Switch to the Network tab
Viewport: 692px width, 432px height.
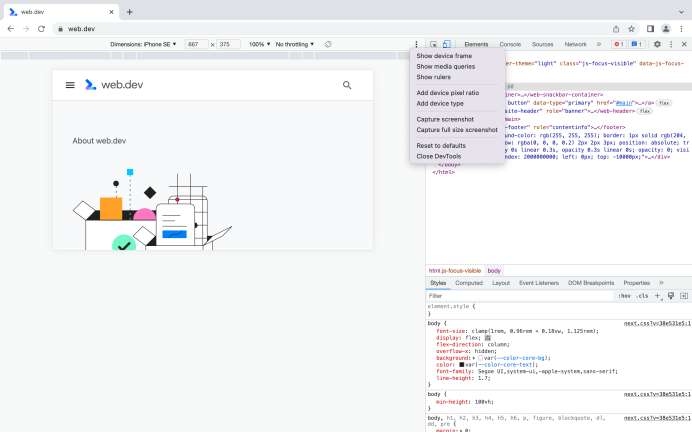point(575,44)
